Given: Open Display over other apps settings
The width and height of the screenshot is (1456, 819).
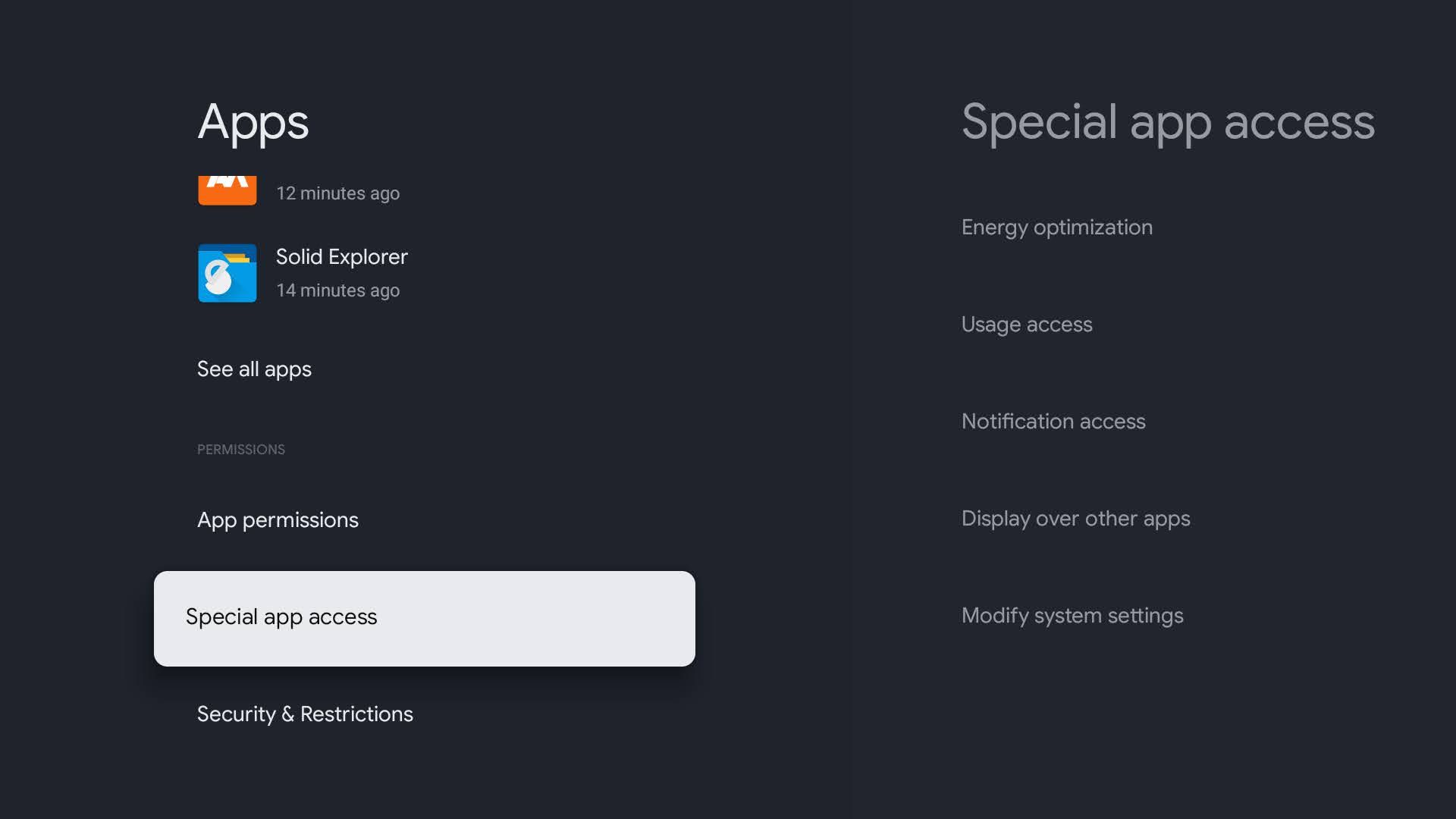Looking at the screenshot, I should (1075, 519).
